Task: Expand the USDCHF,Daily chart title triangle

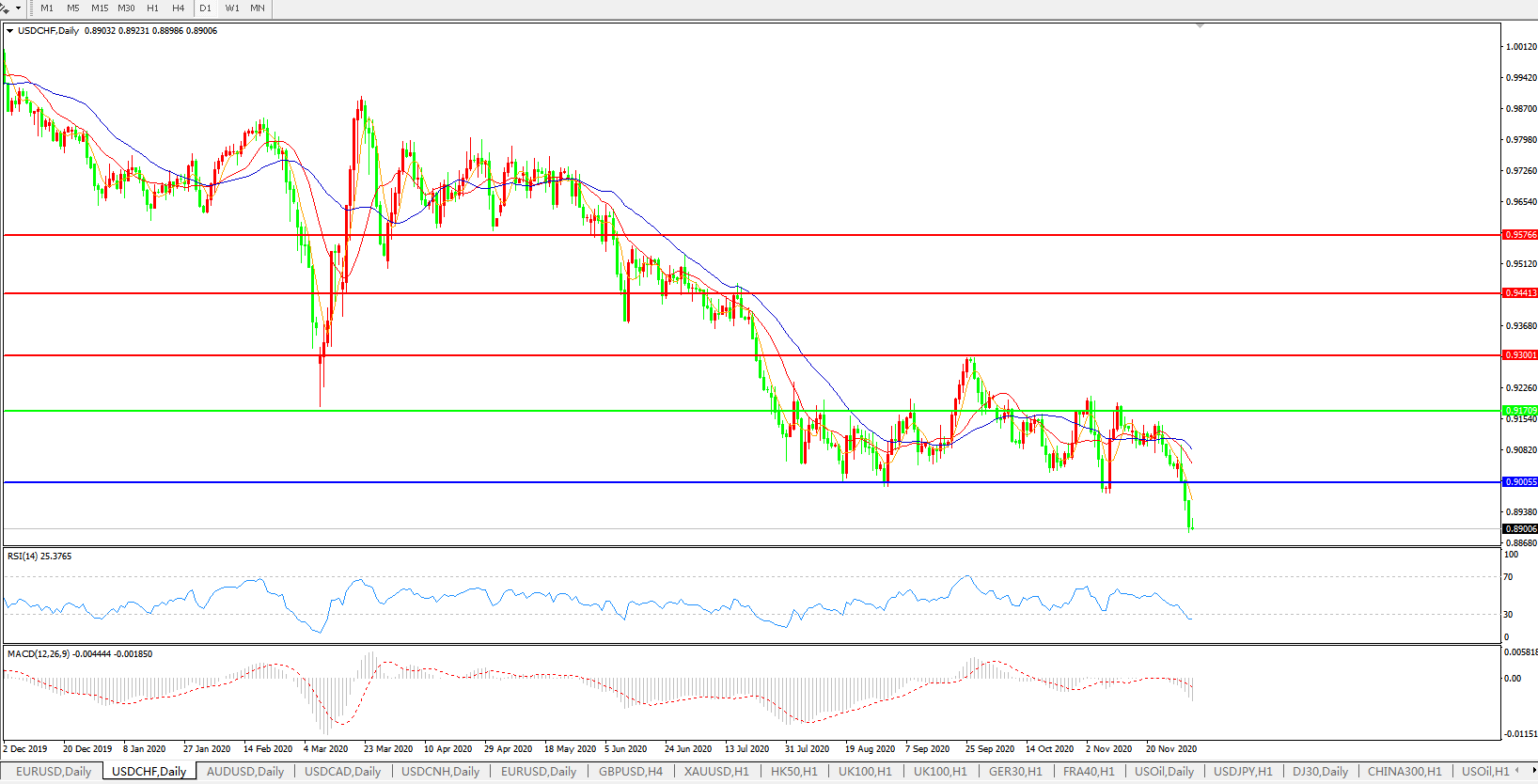Action: click(9, 31)
